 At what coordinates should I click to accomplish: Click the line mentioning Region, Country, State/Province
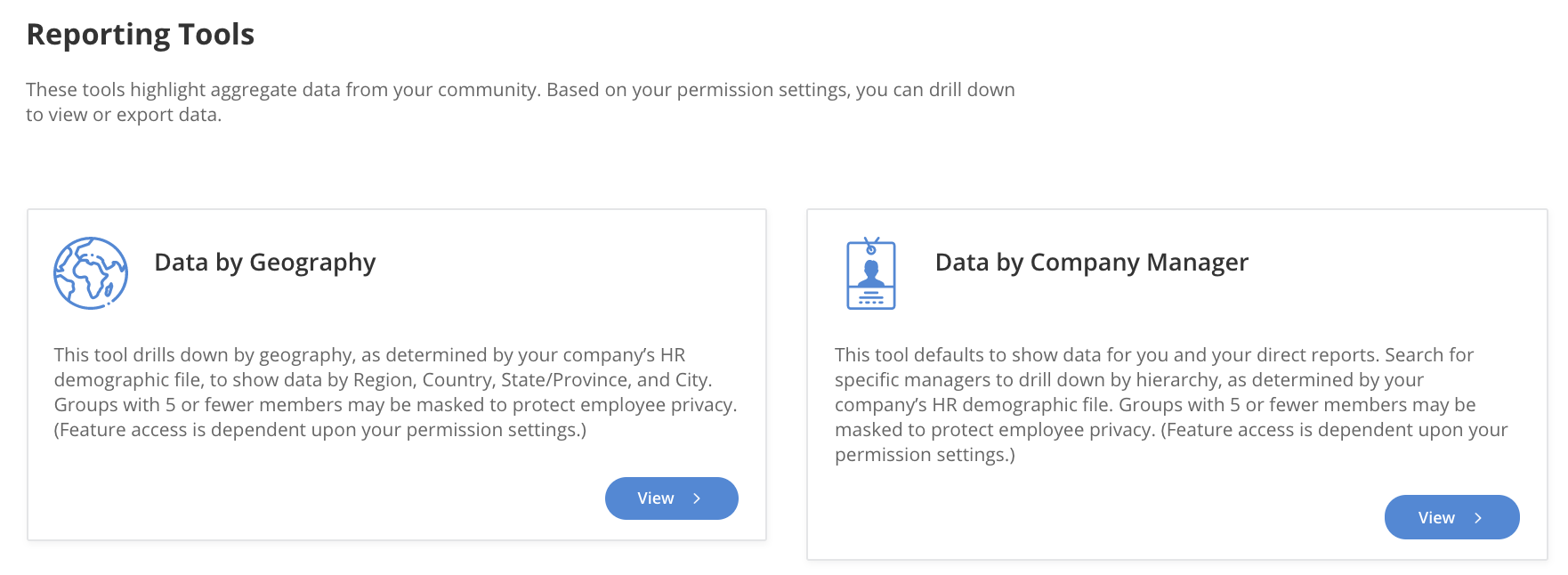coord(383,380)
